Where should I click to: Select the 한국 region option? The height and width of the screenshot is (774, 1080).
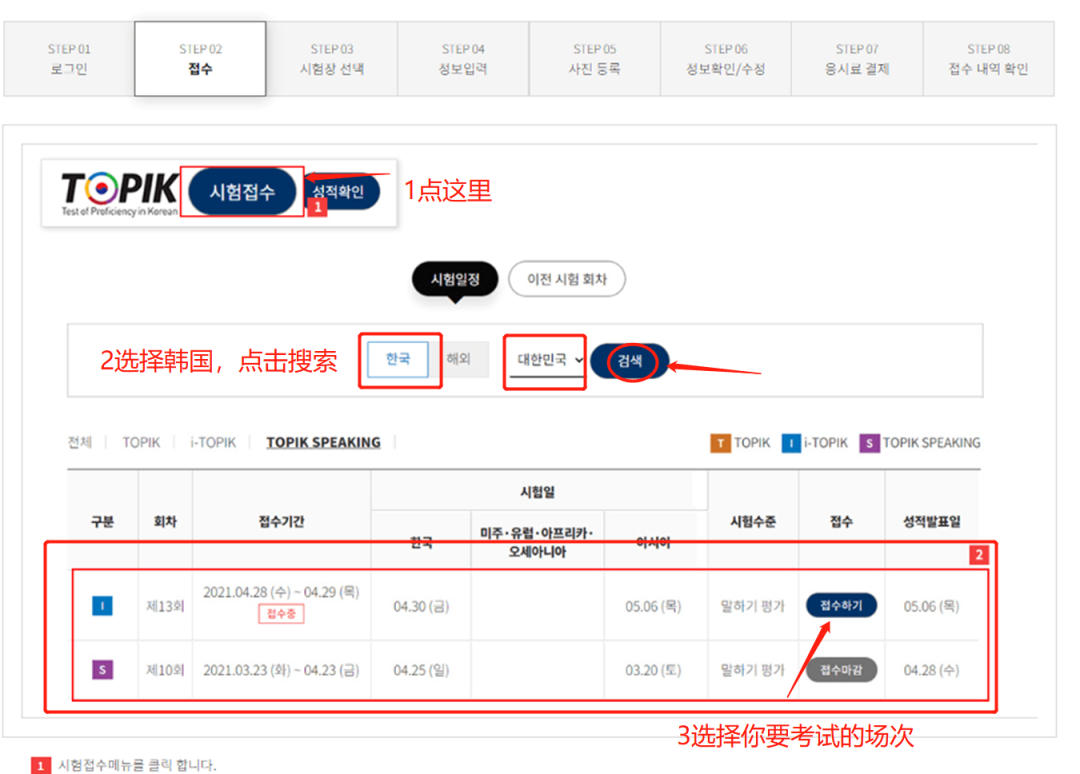coord(397,359)
